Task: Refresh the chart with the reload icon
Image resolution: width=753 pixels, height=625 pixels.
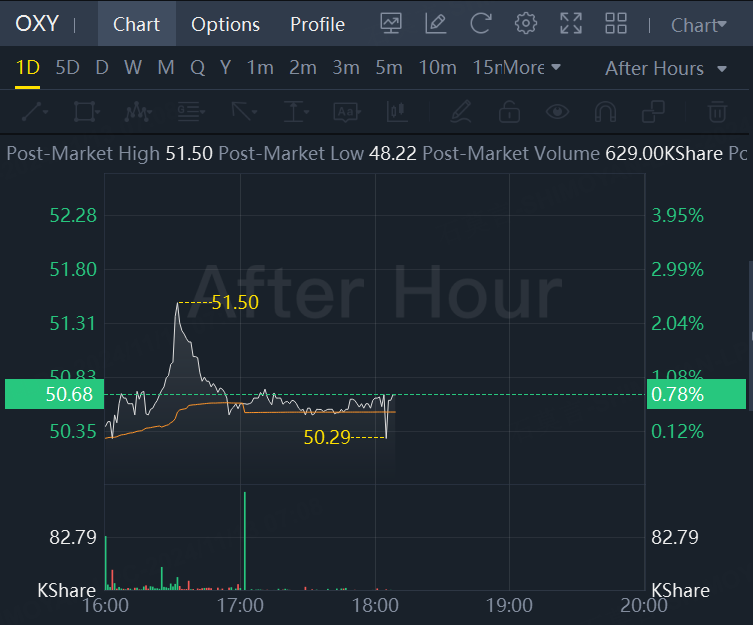Action: tap(481, 23)
